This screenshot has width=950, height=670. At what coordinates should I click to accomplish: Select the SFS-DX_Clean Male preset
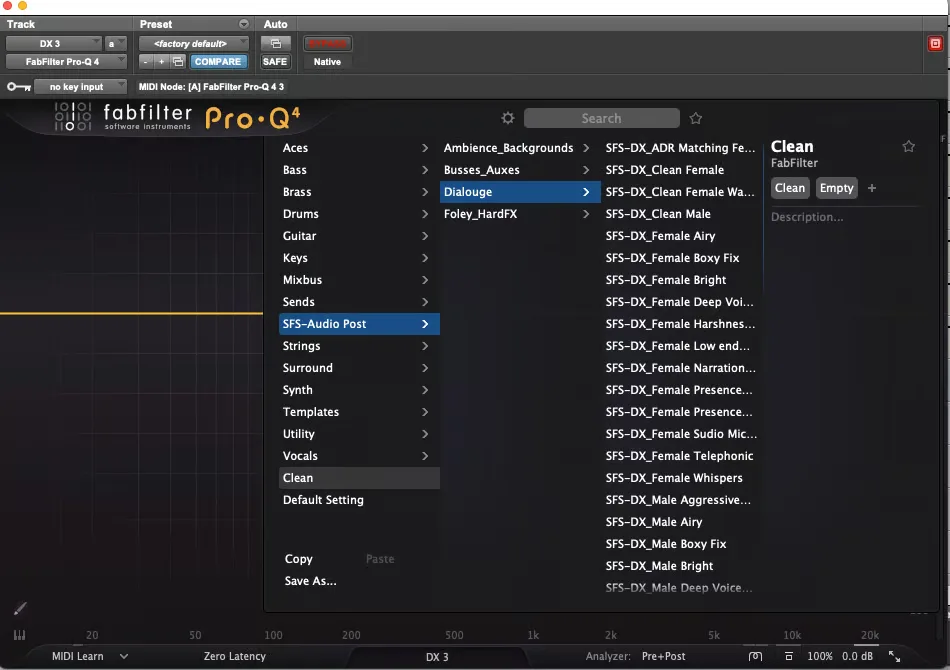click(x=658, y=214)
